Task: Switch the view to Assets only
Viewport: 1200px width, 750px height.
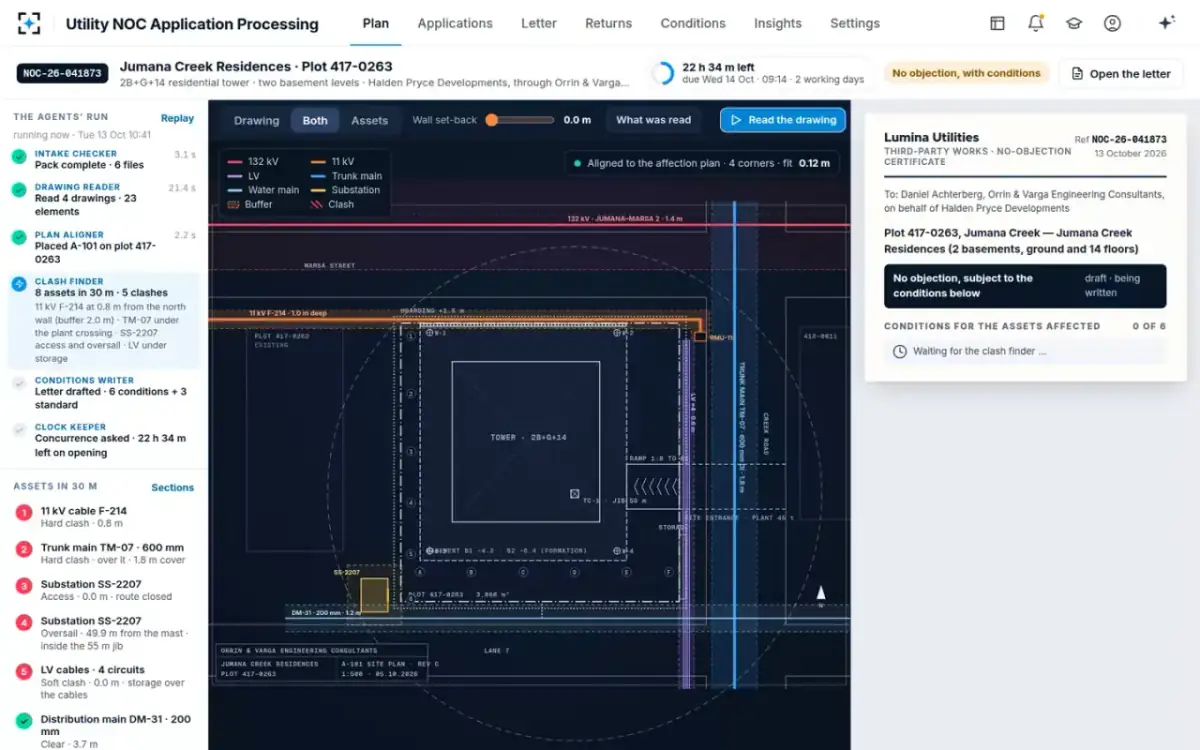Action: point(369,121)
